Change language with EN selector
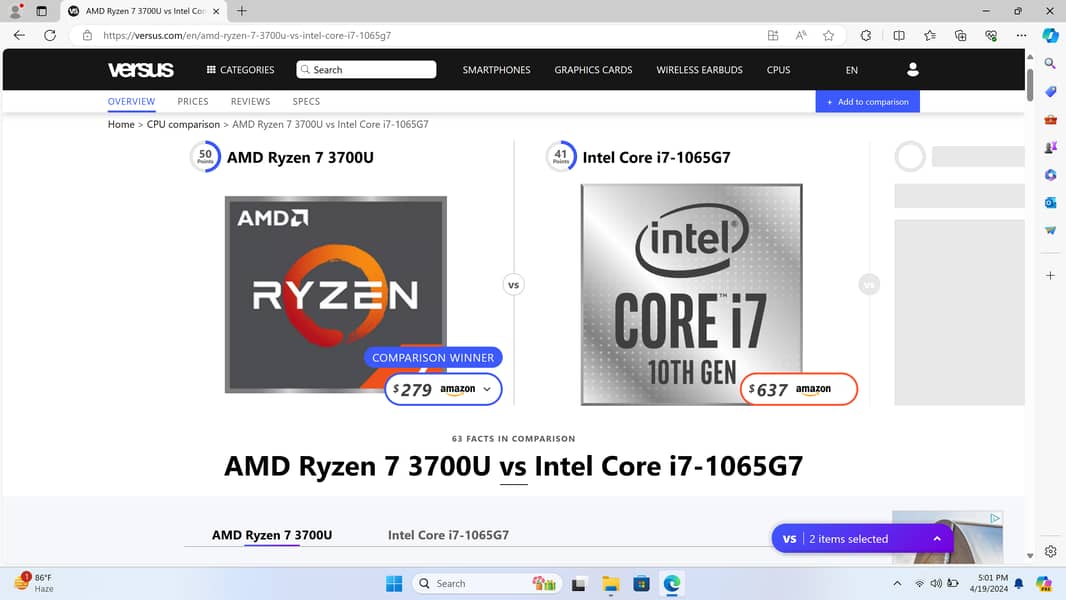The width and height of the screenshot is (1066, 600). [x=852, y=70]
